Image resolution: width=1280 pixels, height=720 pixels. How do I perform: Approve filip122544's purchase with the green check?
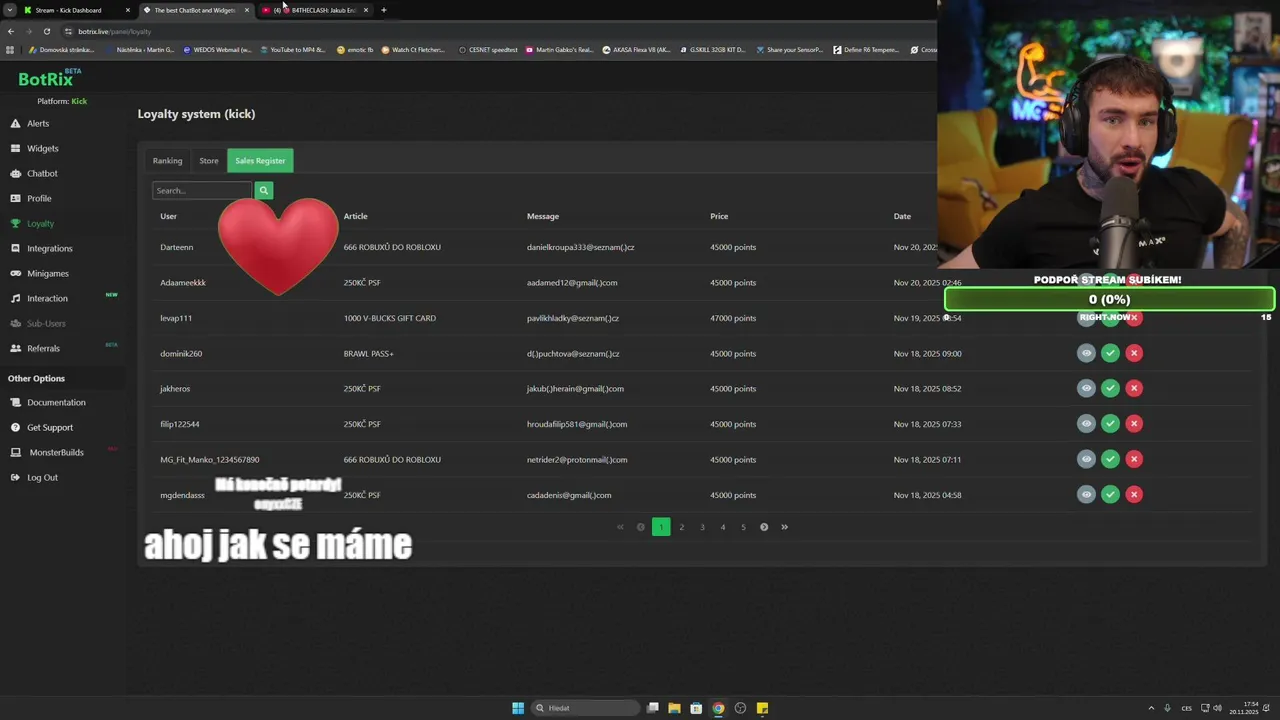[1110, 423]
